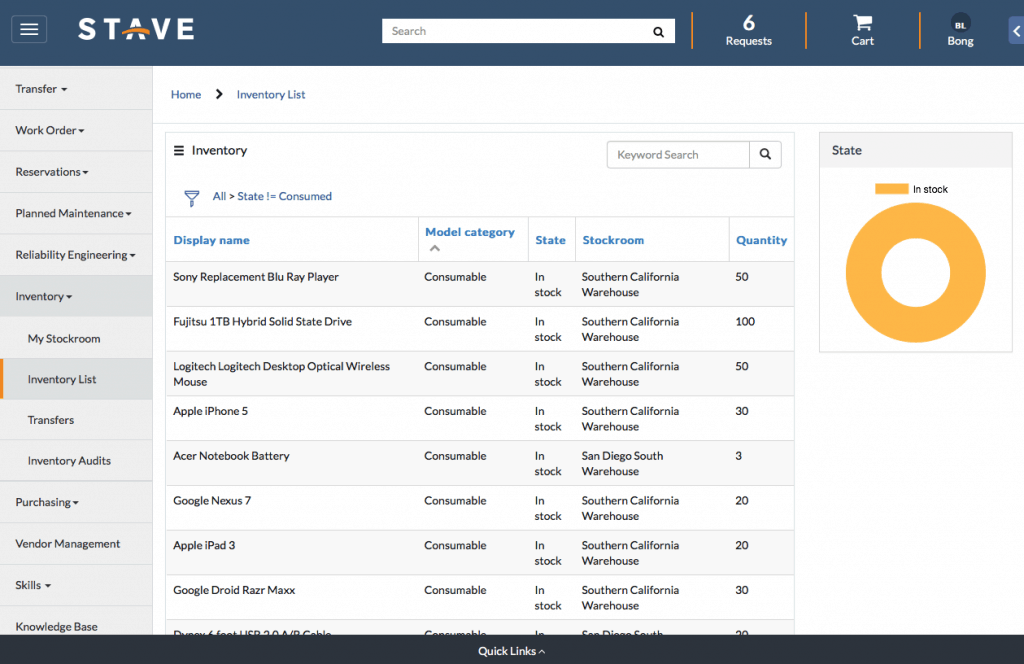The image size is (1024, 664).
Task: Click the magnifier in the top search bar
Action: click(x=659, y=31)
